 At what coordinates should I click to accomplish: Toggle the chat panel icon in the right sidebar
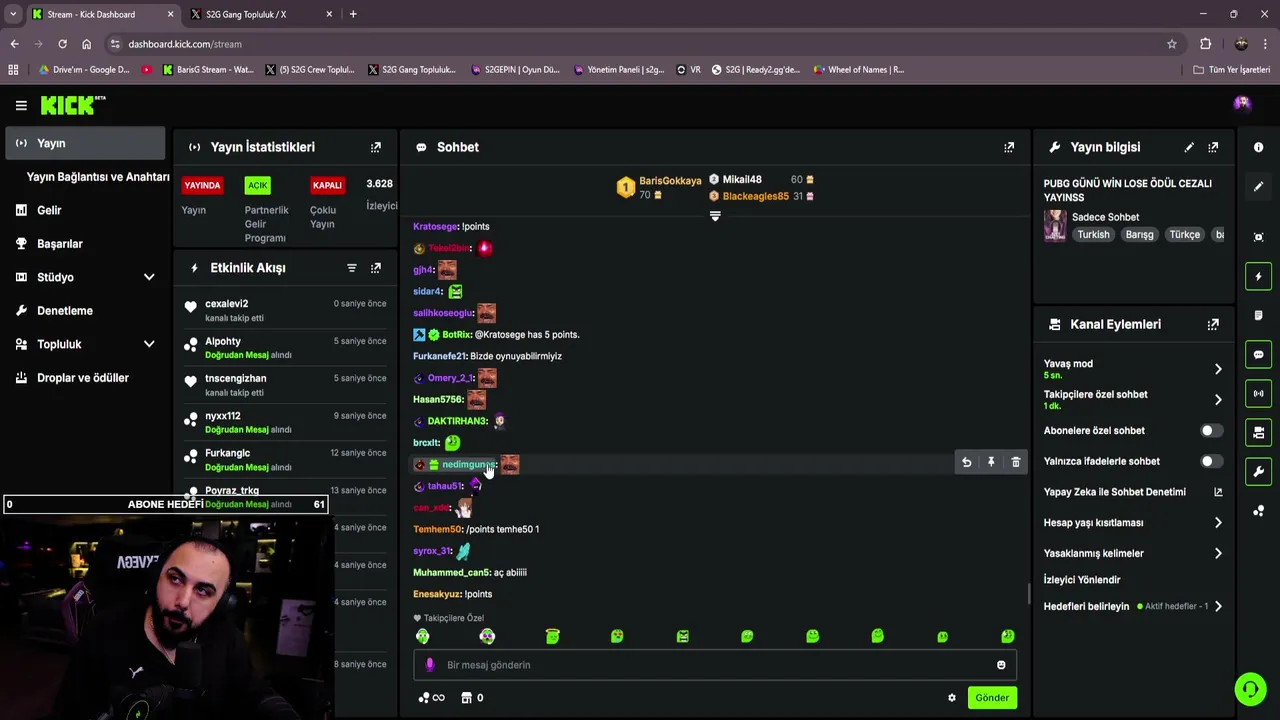tap(1258, 355)
